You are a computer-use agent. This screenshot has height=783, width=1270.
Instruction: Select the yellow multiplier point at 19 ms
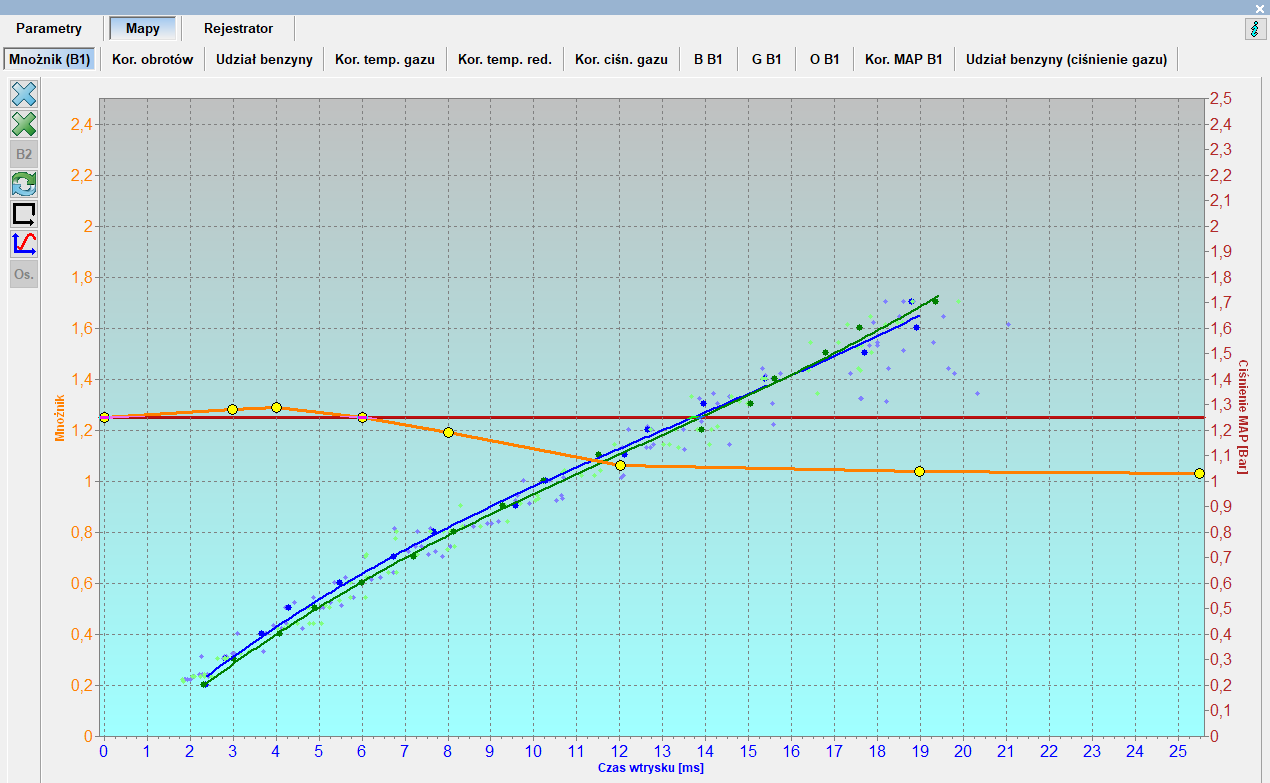coord(919,471)
